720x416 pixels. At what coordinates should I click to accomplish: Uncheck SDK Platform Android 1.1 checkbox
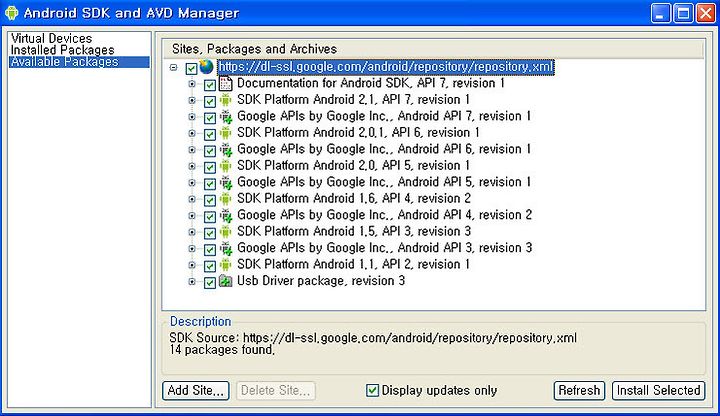point(210,266)
